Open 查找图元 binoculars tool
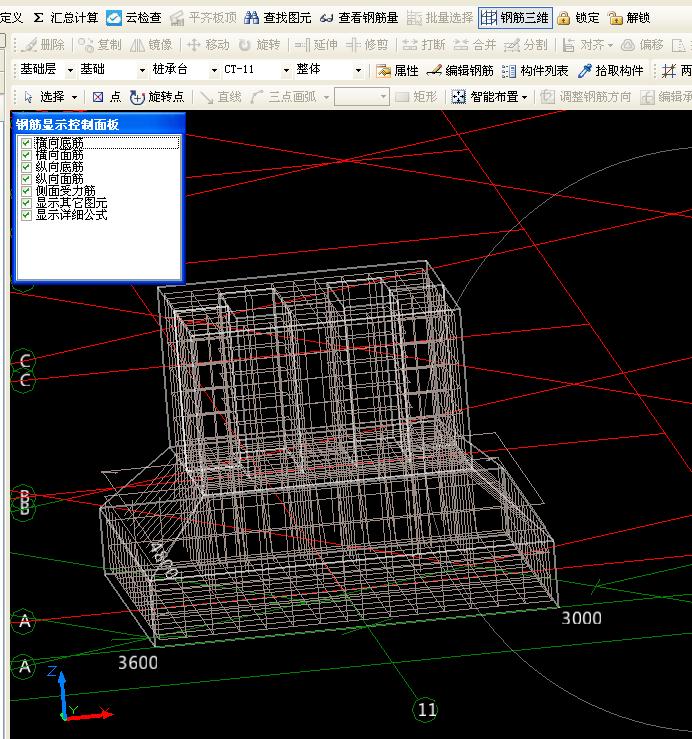 [278, 18]
